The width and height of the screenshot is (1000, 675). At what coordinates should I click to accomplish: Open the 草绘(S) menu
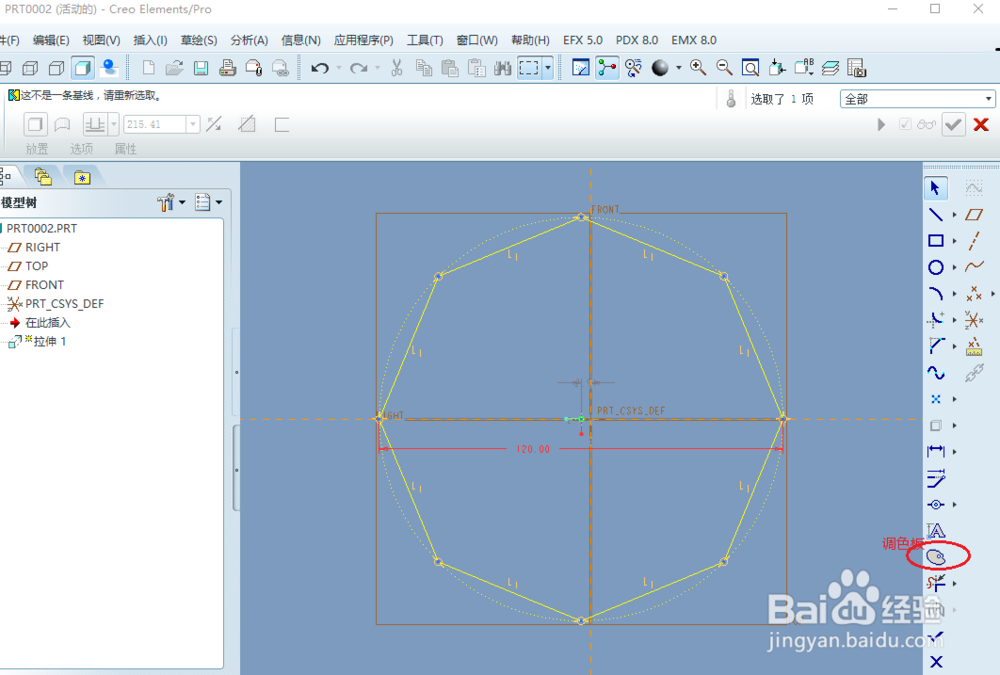(199, 40)
